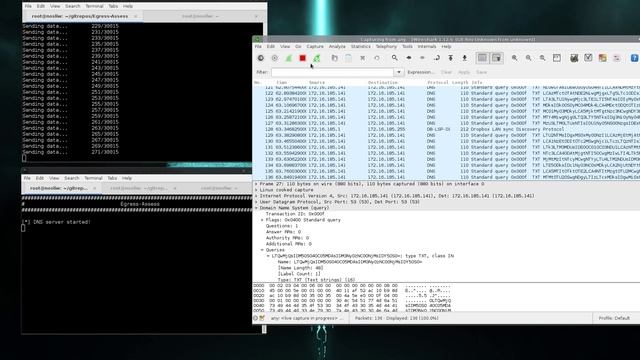The height and width of the screenshot is (360, 640).
Task: Collapse the TXT query entry under Queries
Action: (268, 256)
